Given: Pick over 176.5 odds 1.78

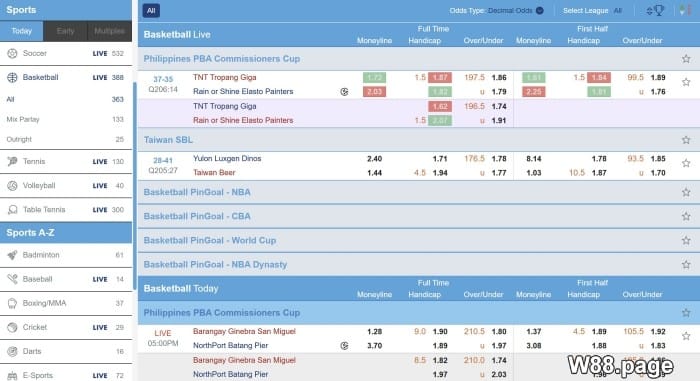Looking at the screenshot, I should click(x=499, y=159).
